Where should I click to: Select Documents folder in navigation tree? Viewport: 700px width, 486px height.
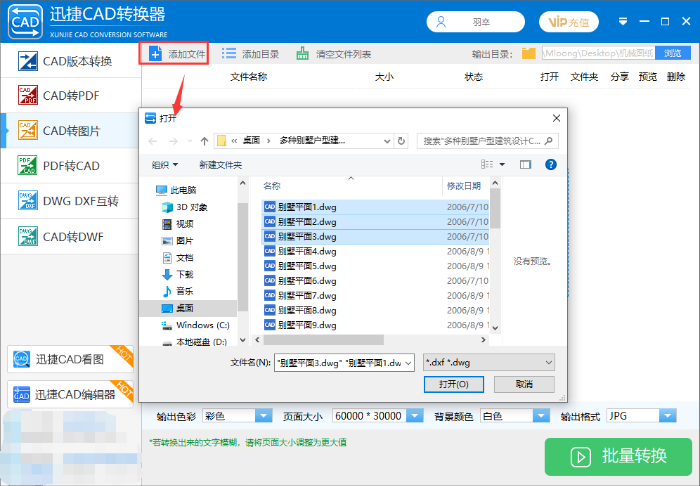point(178,258)
